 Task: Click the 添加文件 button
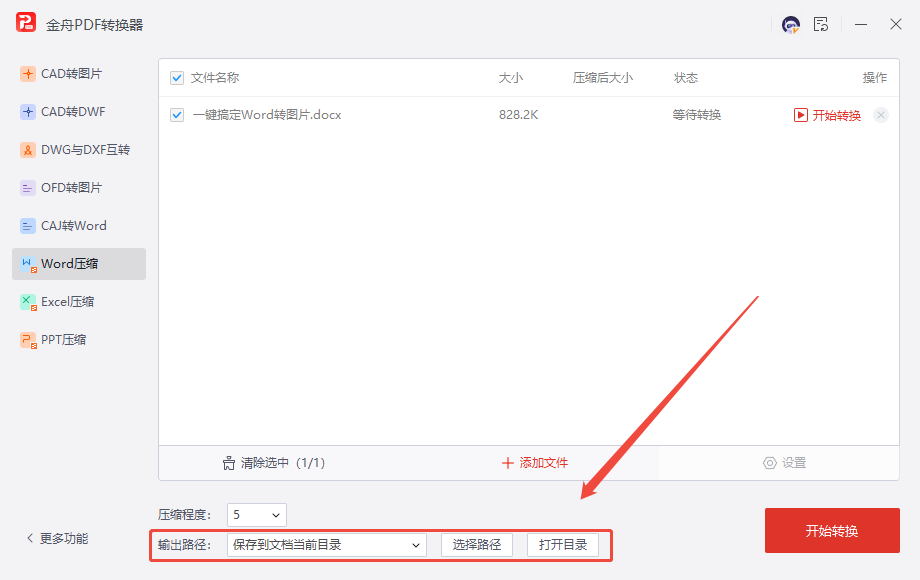535,463
